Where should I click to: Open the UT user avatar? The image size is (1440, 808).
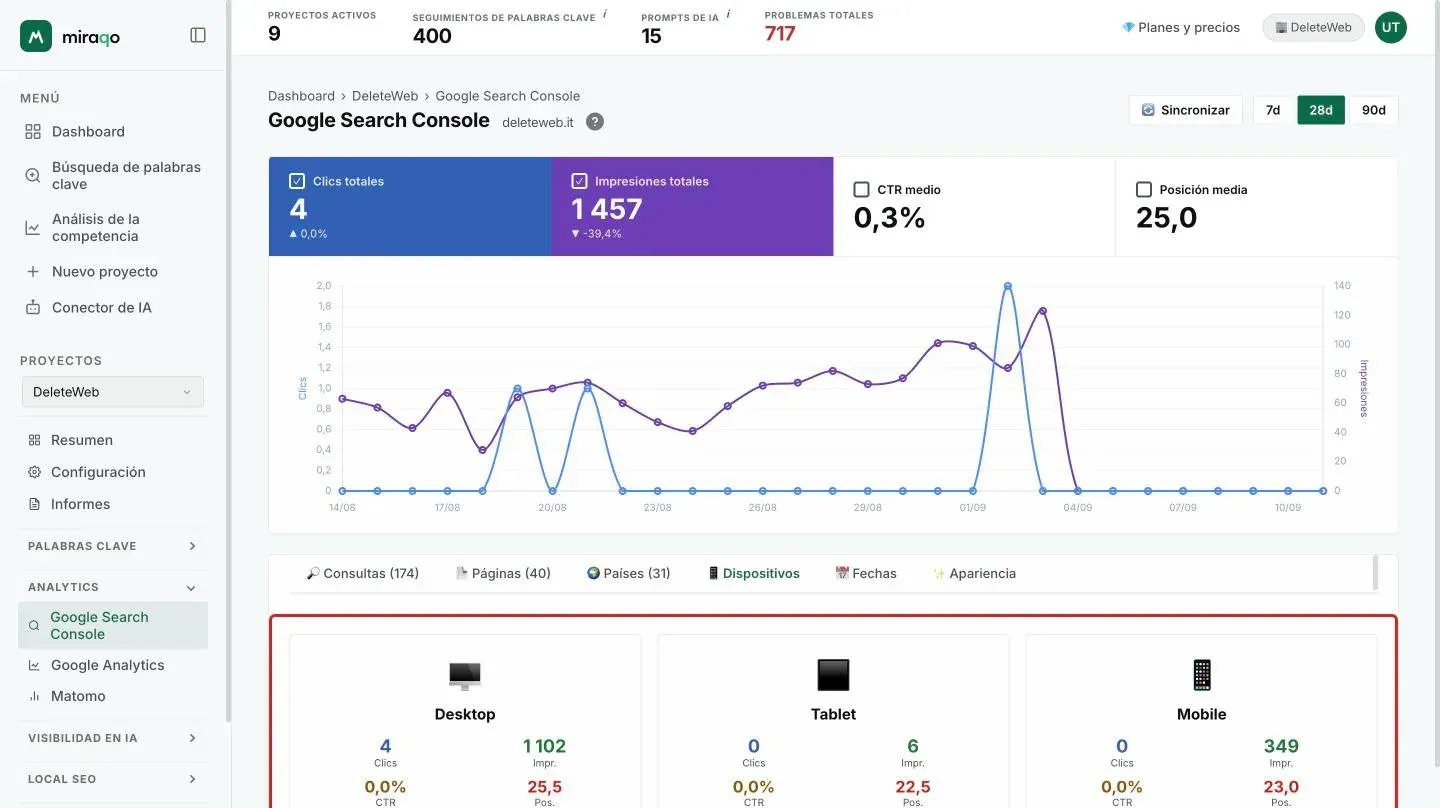(x=1391, y=27)
